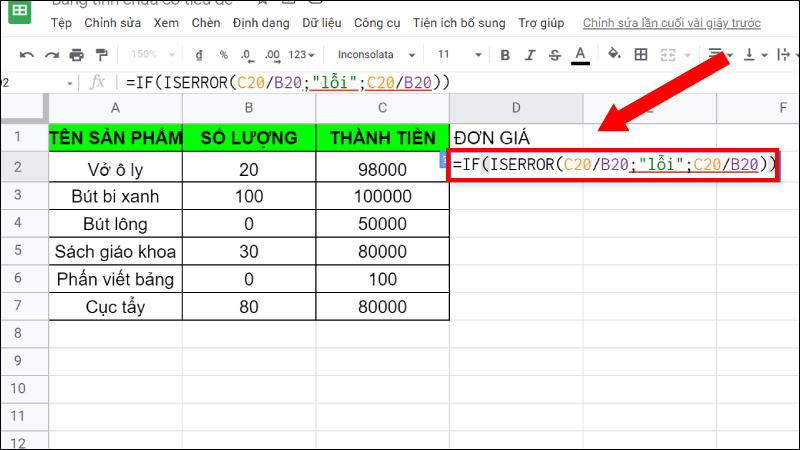The width and height of the screenshot is (800, 450).
Task: Open the Định dạng menu
Action: coord(261,22)
